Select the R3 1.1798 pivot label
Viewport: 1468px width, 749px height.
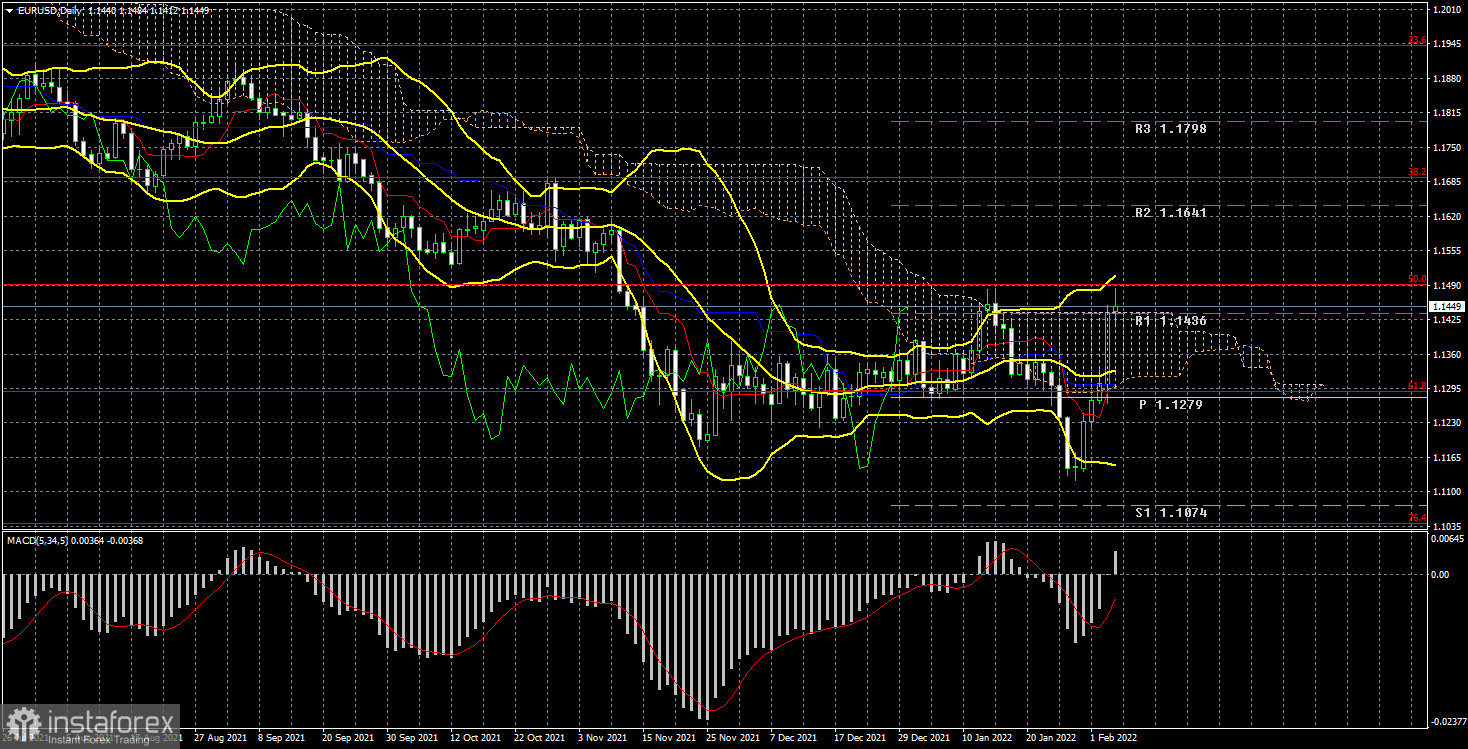click(1171, 129)
